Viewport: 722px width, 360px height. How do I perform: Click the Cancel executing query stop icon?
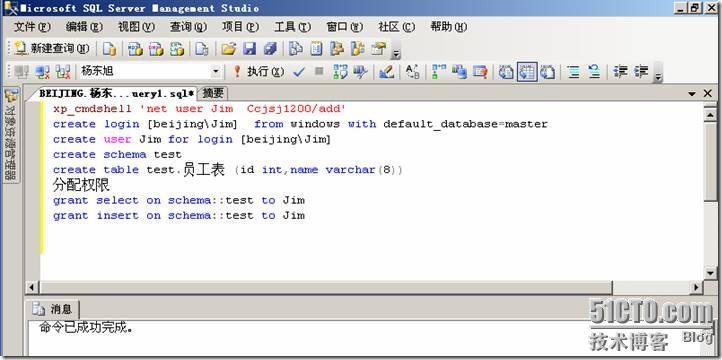319,71
